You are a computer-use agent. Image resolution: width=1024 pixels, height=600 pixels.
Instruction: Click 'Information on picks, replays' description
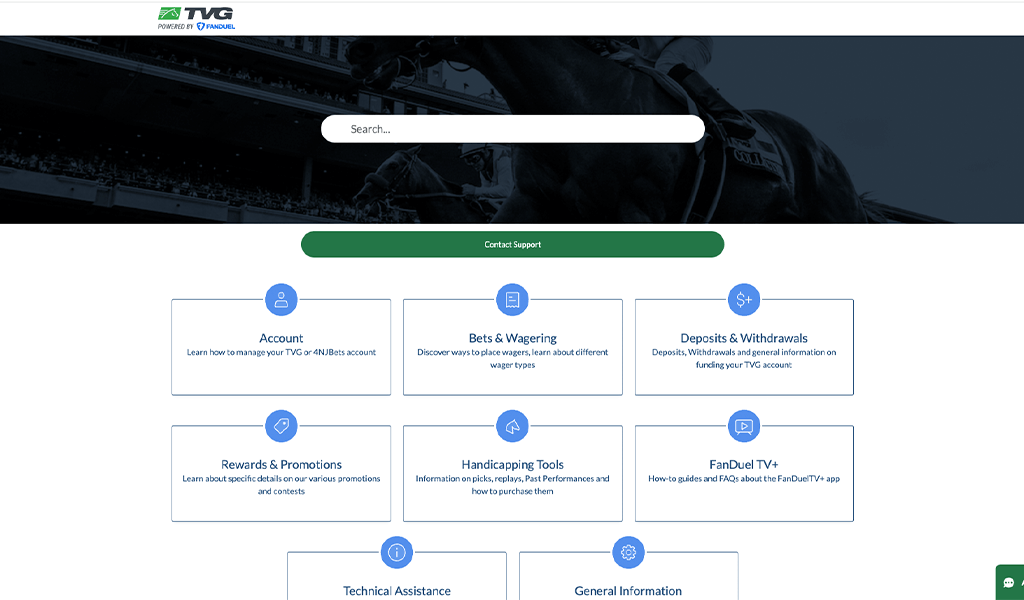coord(513,484)
